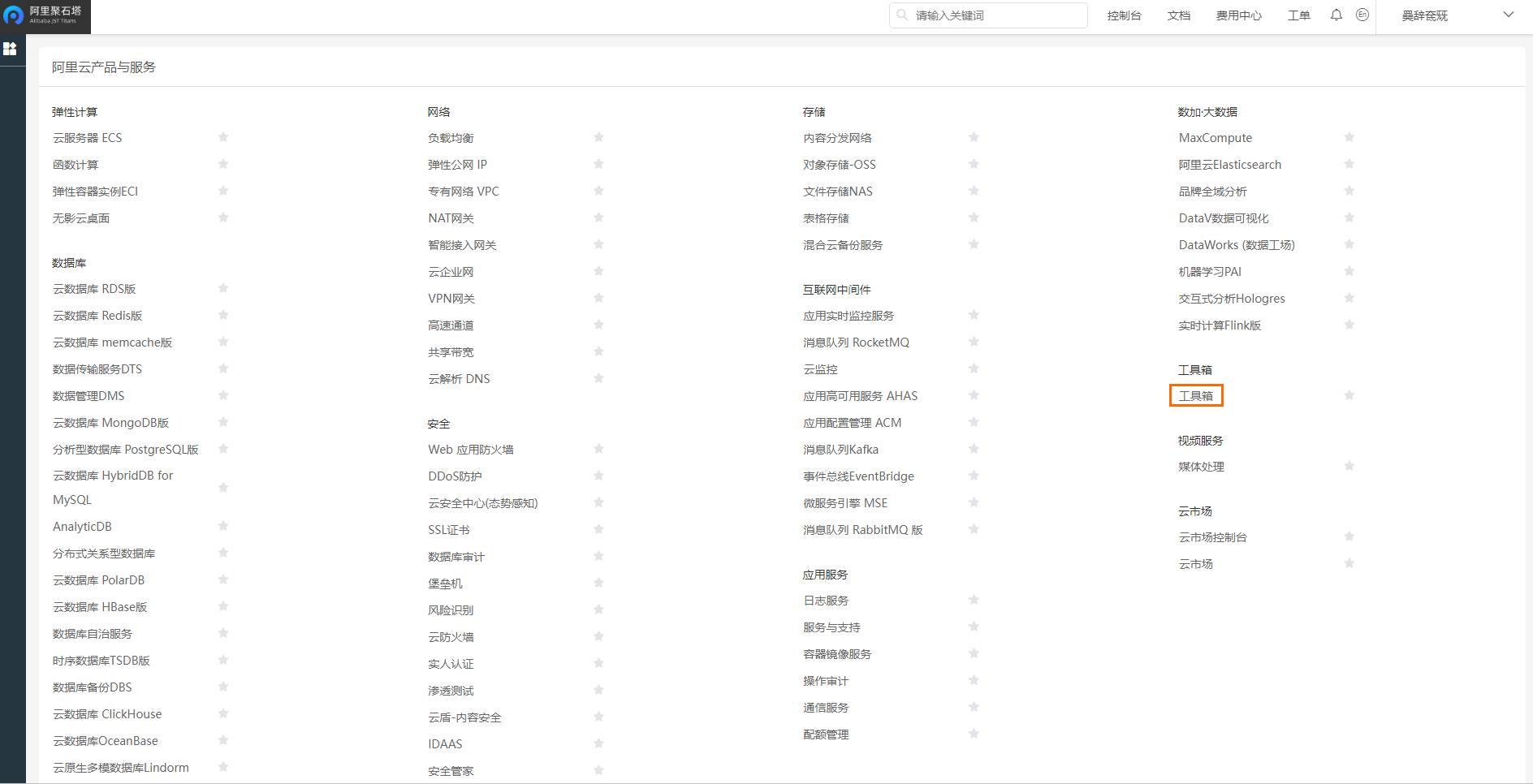Favorite 机器学习PAI with star
Viewport: 1533px width, 784px height.
[x=1349, y=271]
